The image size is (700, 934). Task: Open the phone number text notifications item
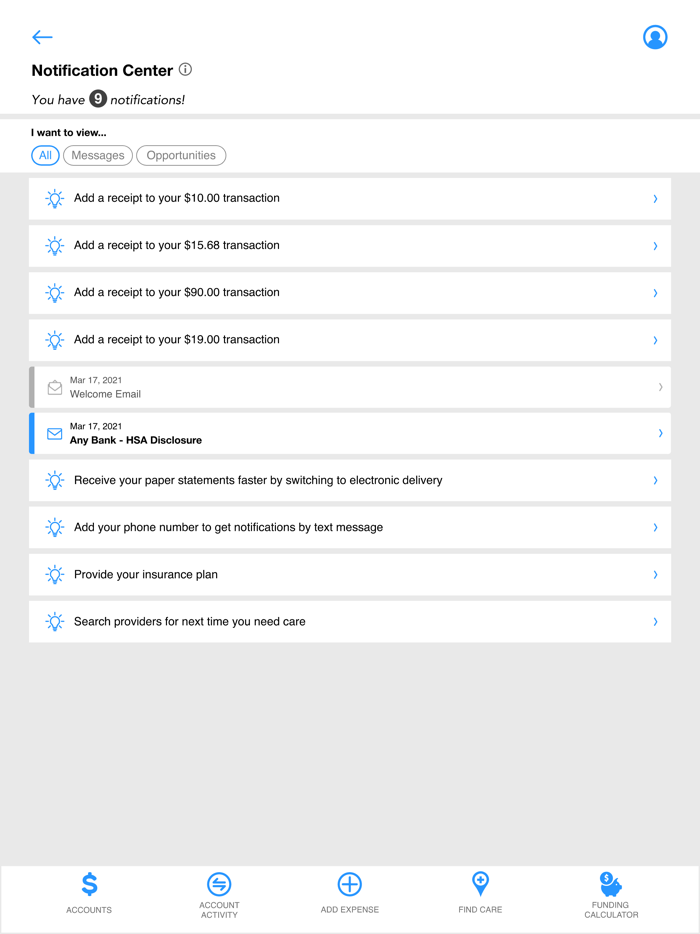pyautogui.click(x=348, y=527)
